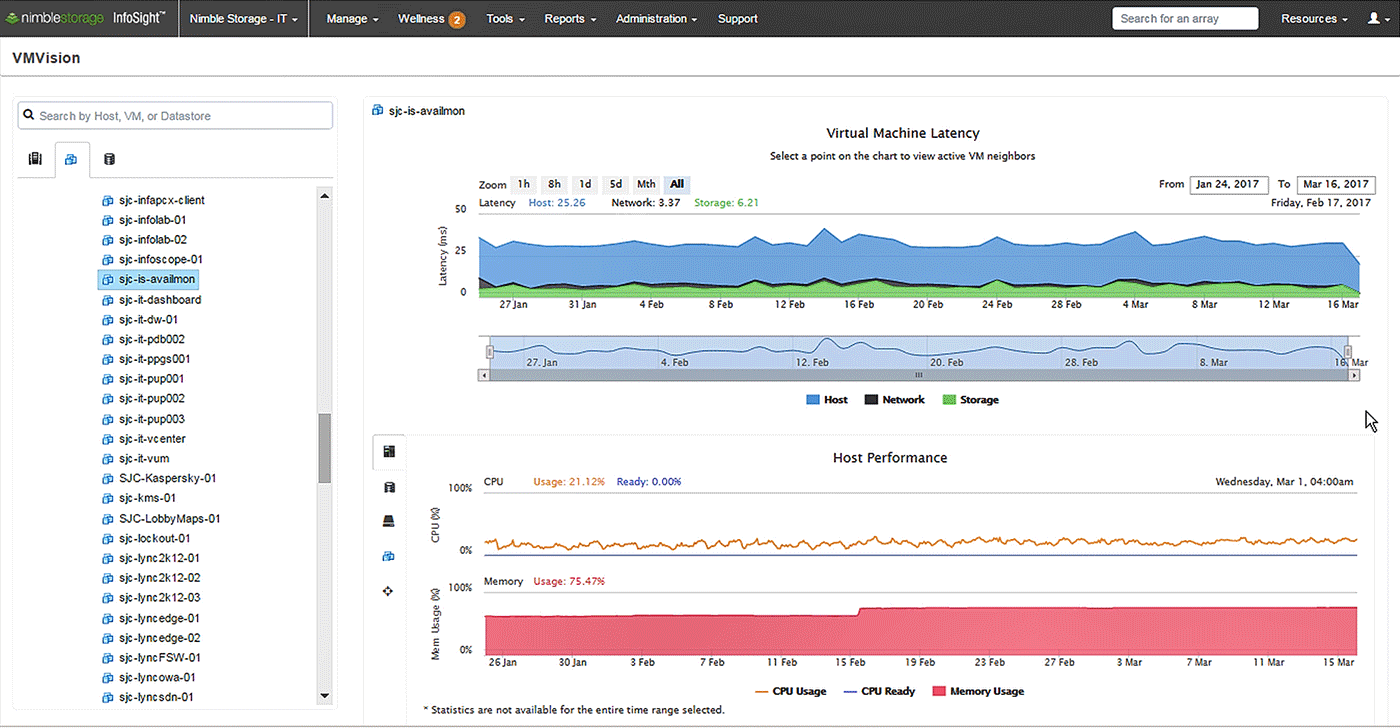Click the VM icon next to SJC-Kaspersky-01
Image resolution: width=1400 pixels, height=728 pixels.
tap(108, 479)
